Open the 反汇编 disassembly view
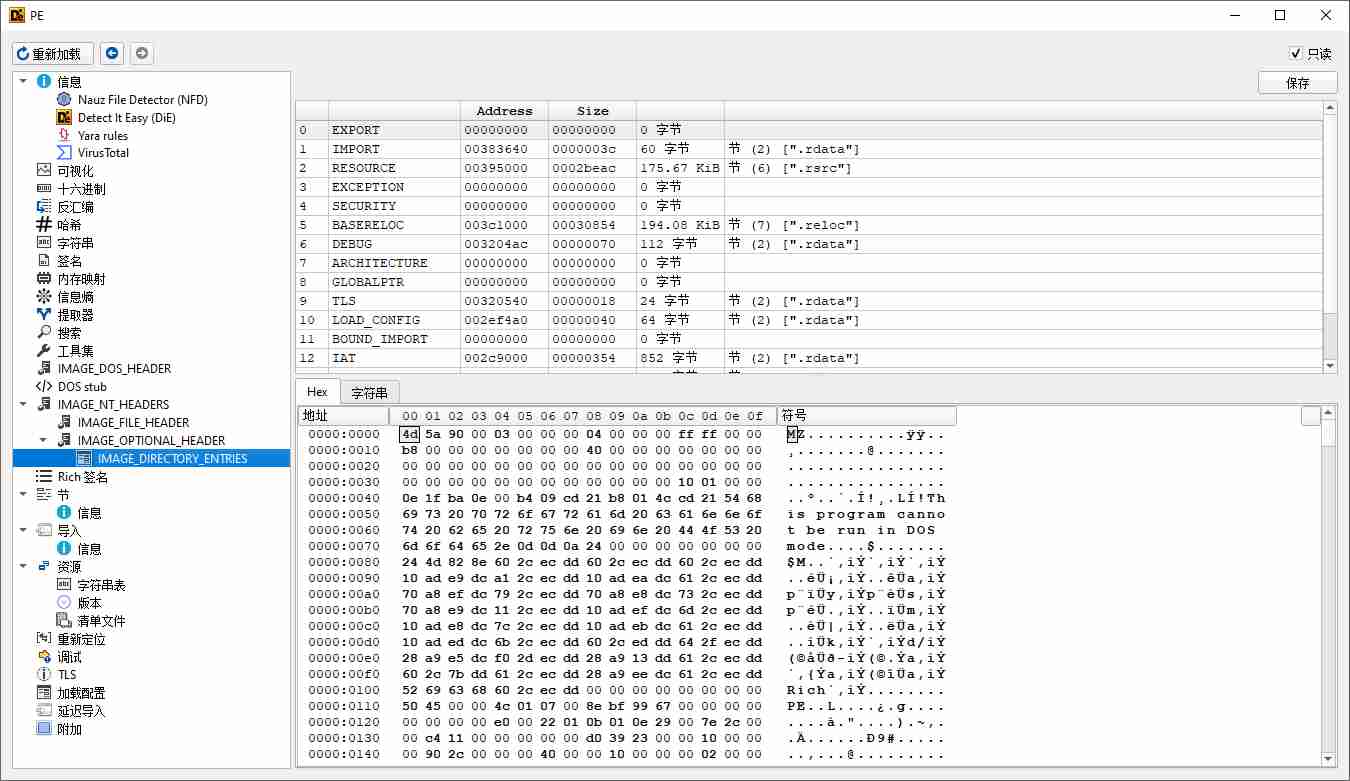This screenshot has width=1350, height=781. [x=75, y=207]
